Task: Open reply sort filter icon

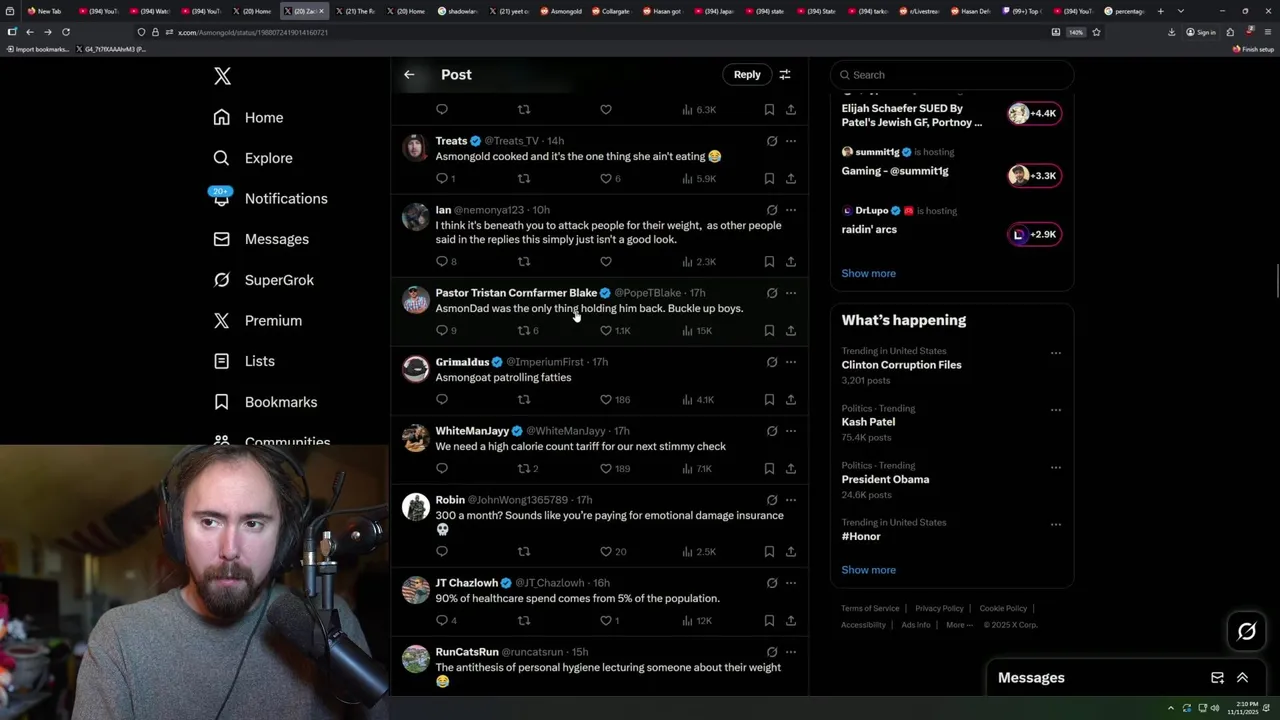Action: [785, 74]
